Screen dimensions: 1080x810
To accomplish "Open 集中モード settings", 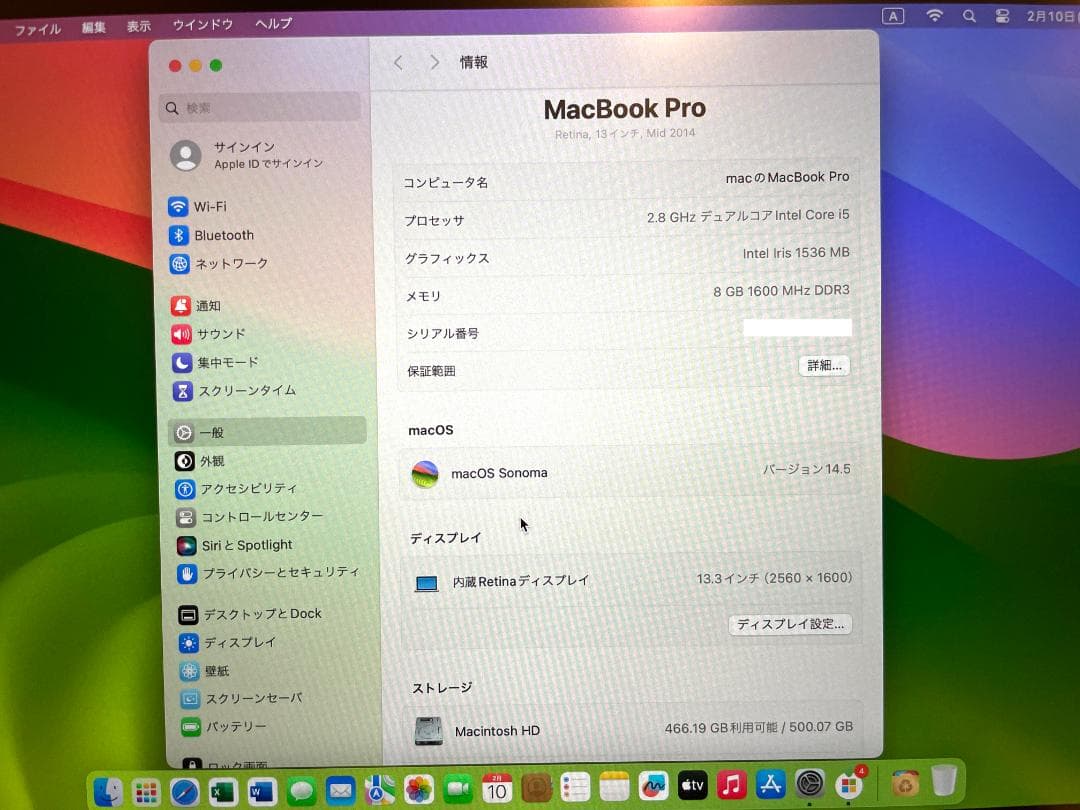I will point(222,362).
